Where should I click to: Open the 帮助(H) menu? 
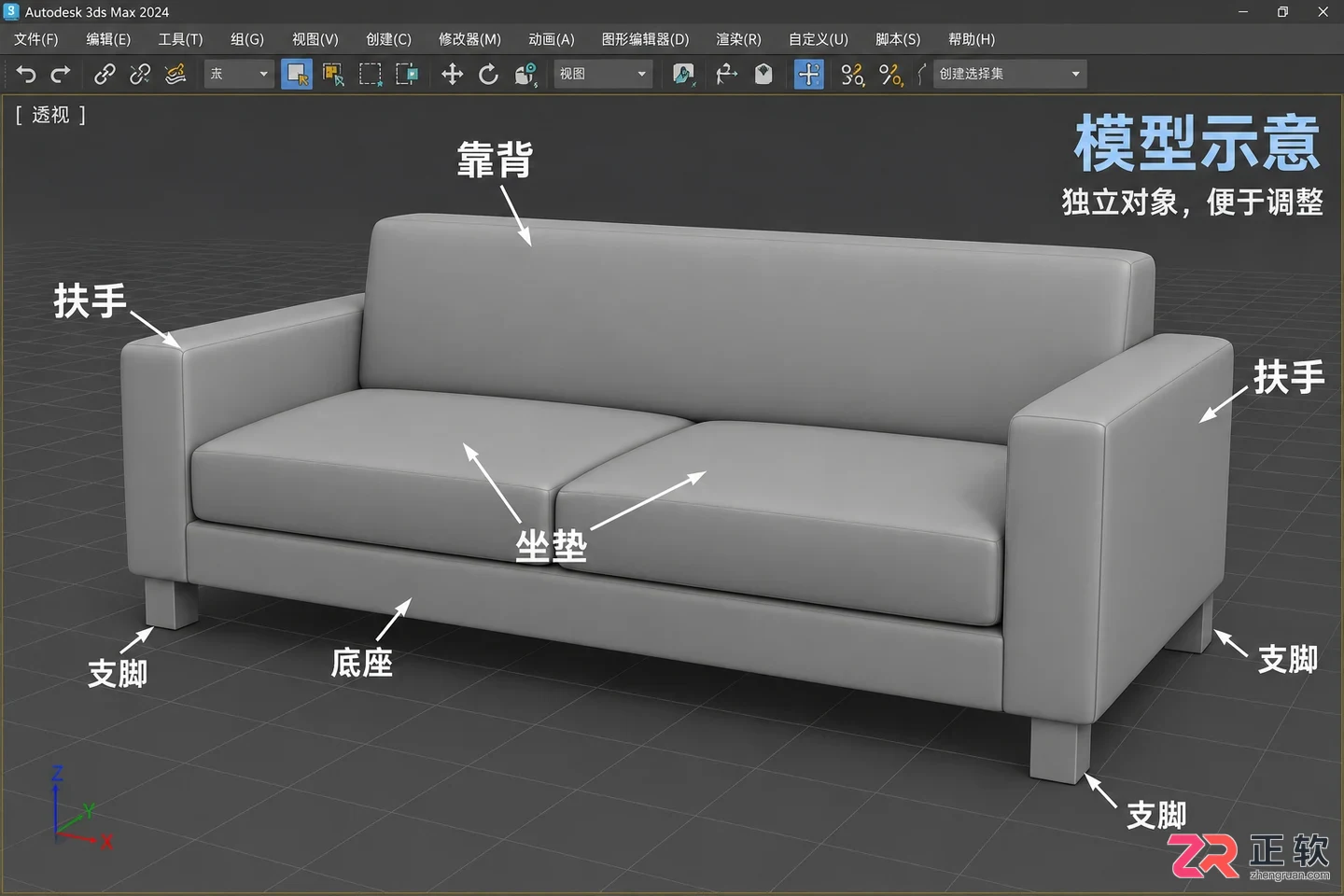pos(972,39)
